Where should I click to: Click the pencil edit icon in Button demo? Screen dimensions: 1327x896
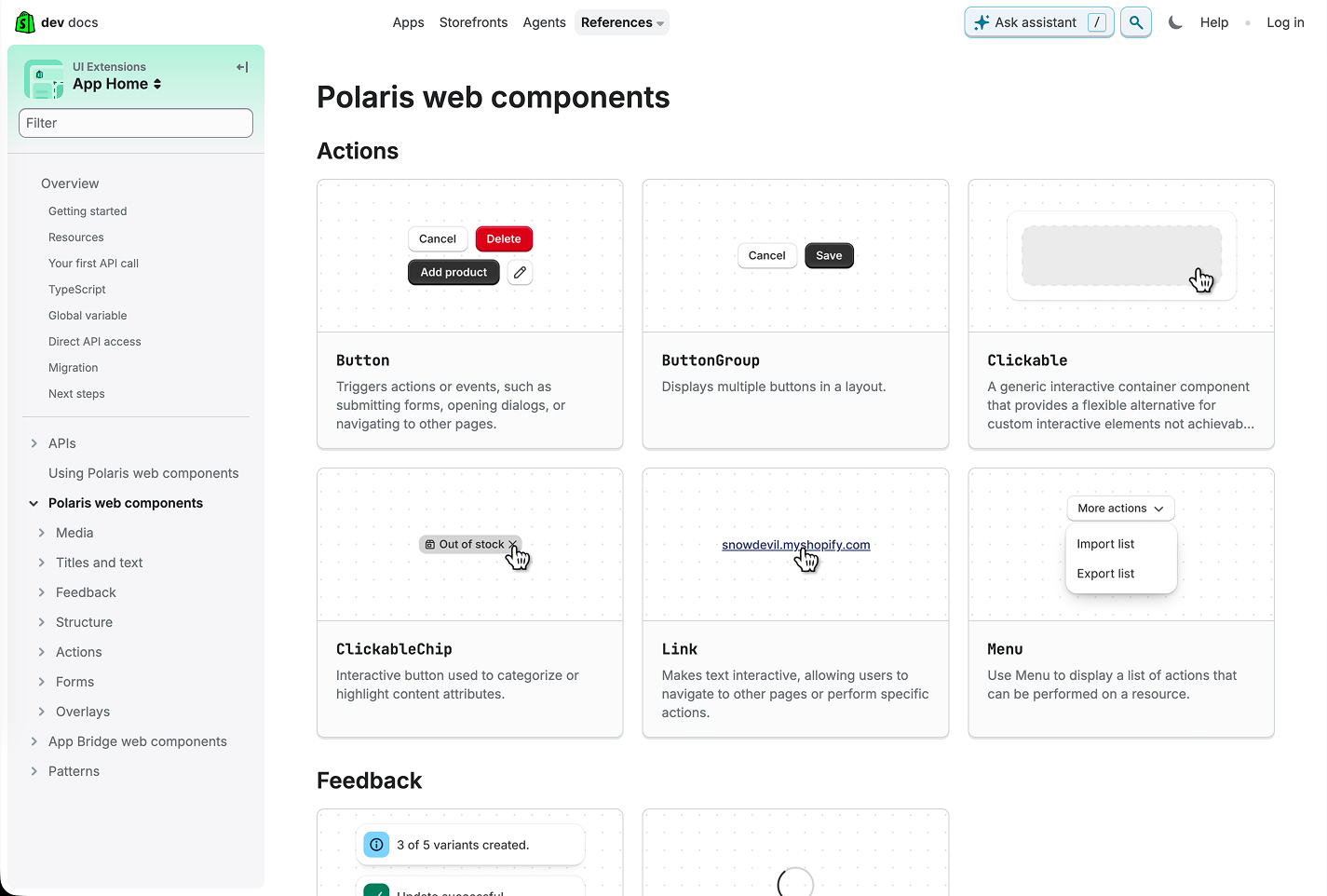(520, 272)
